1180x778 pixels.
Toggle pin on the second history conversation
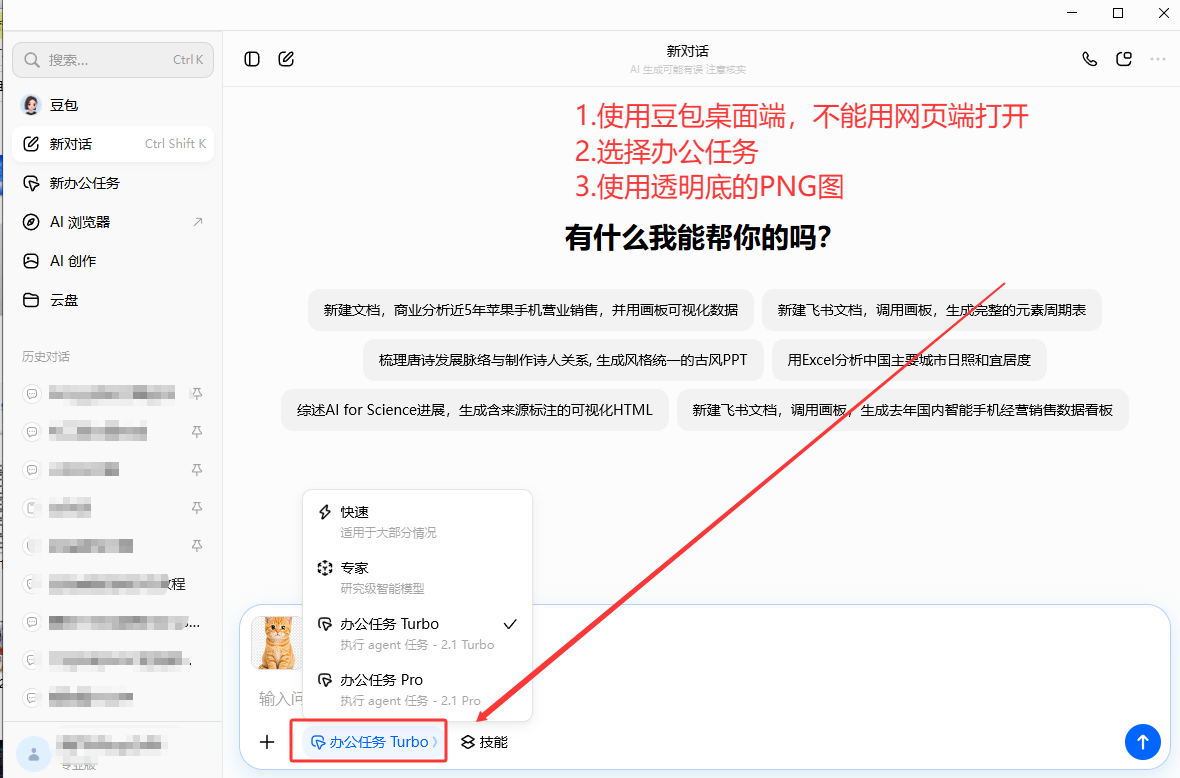[x=196, y=432]
